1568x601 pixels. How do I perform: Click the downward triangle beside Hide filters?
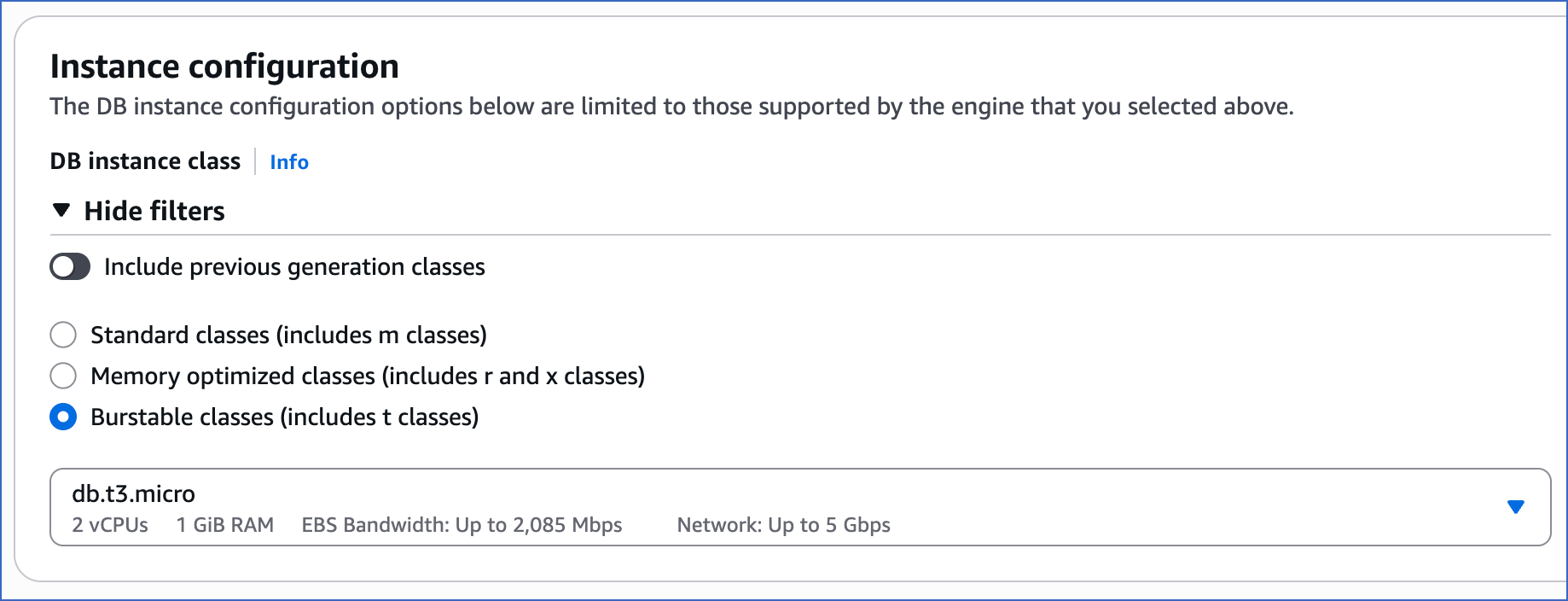61,210
